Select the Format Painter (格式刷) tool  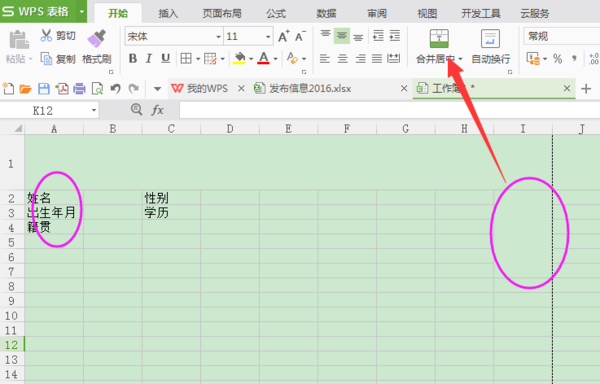pos(96,47)
